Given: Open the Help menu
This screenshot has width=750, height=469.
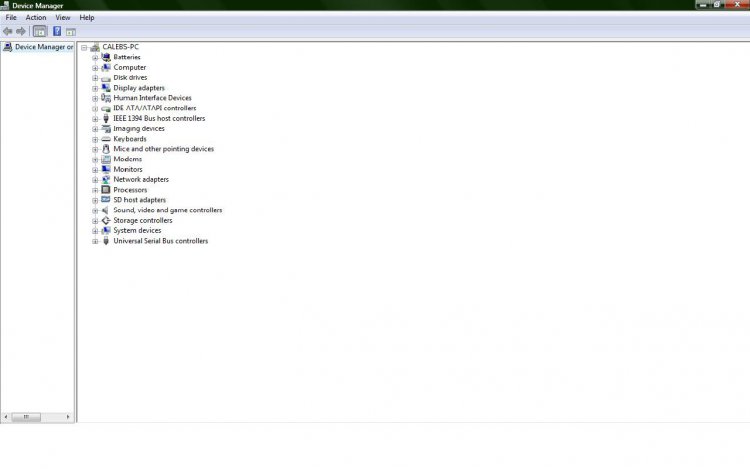Looking at the screenshot, I should [x=87, y=18].
